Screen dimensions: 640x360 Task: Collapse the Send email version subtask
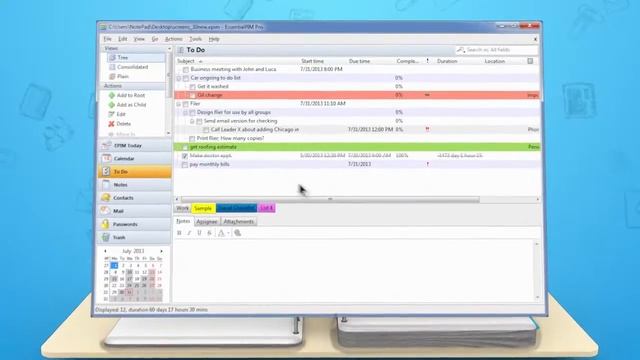(x=192, y=121)
